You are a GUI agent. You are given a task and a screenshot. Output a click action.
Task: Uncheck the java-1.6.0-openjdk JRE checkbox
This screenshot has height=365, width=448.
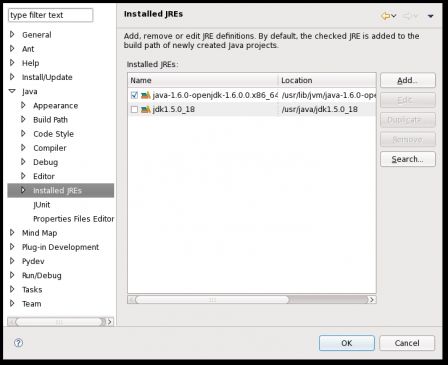134,95
